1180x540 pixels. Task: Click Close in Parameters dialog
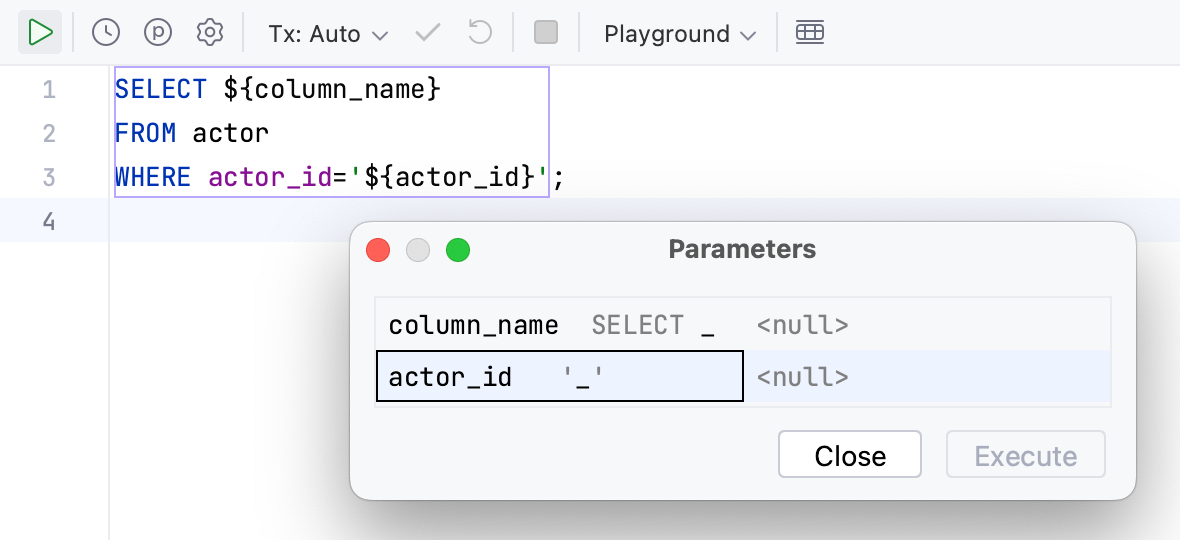tap(849, 456)
